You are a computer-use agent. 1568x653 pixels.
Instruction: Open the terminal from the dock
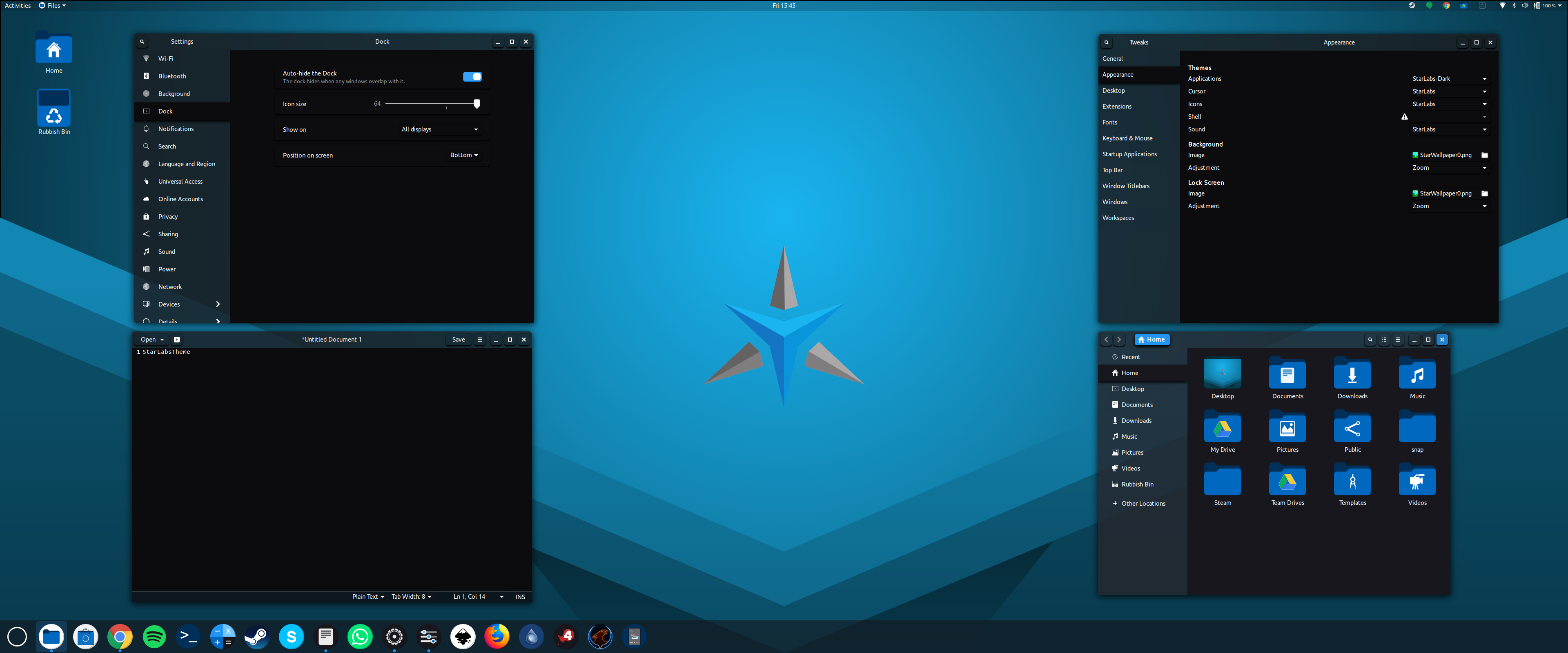pos(189,637)
